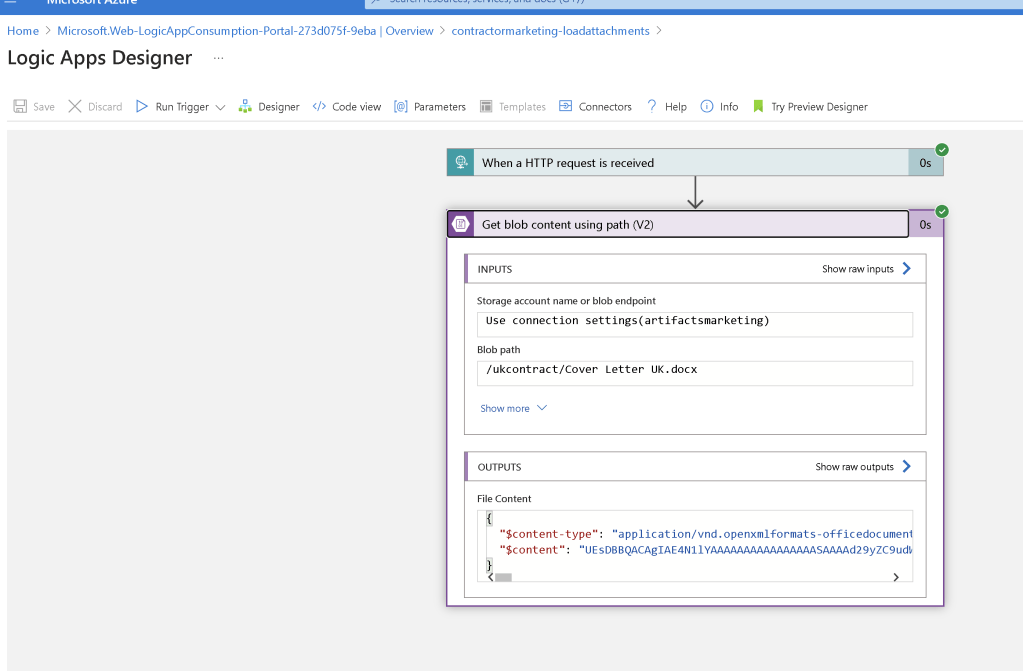Viewport: 1023px width, 671px height.
Task: Open the Run Trigger dropdown arrow
Action: (221, 107)
